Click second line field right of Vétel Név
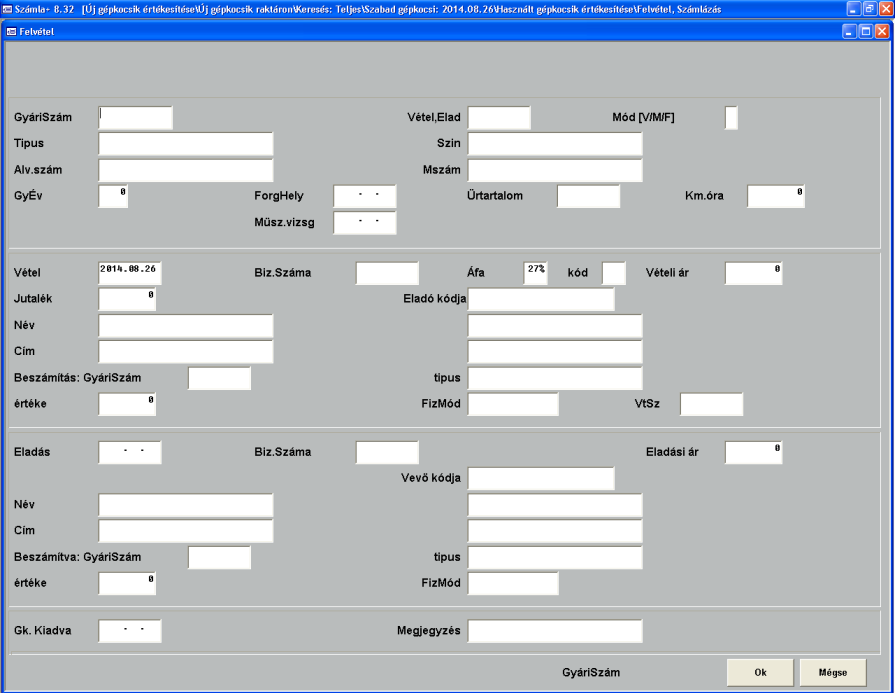The image size is (895, 693). (555, 325)
